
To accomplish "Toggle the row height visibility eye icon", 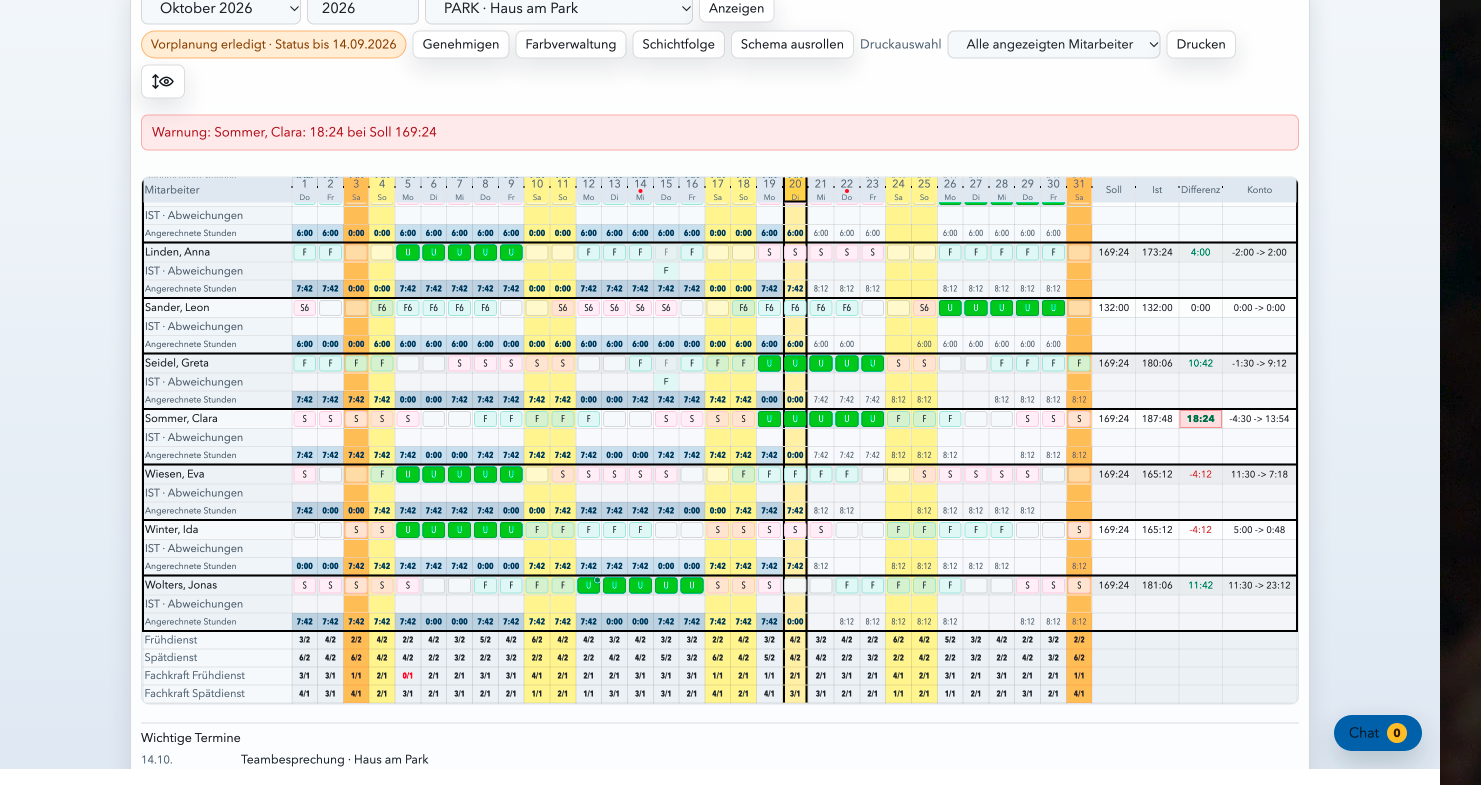I will (x=163, y=82).
